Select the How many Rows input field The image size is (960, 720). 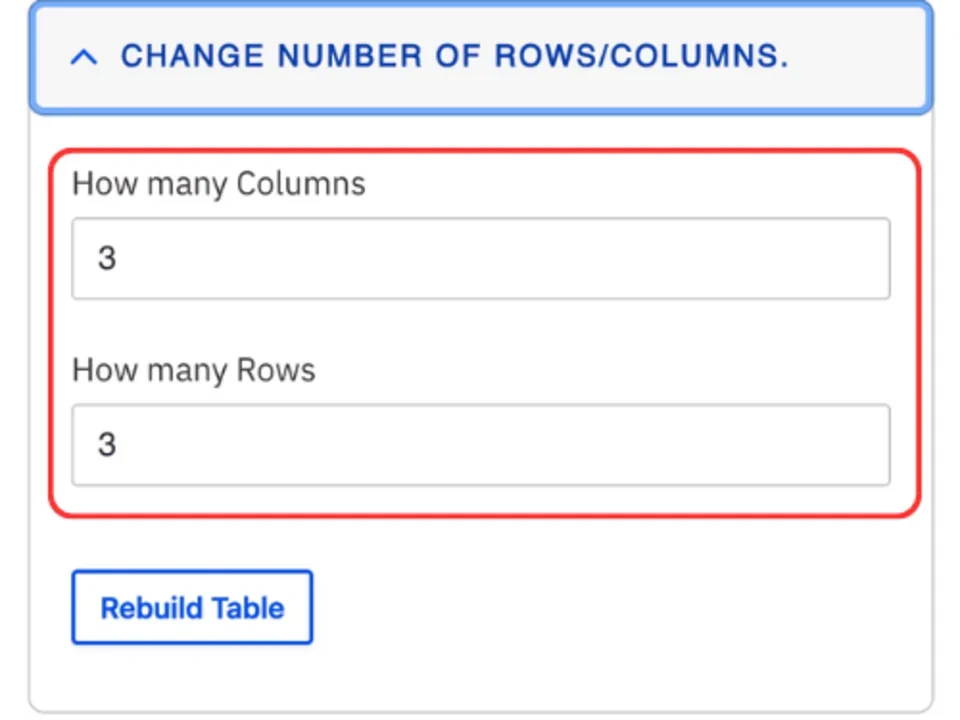tap(480, 445)
